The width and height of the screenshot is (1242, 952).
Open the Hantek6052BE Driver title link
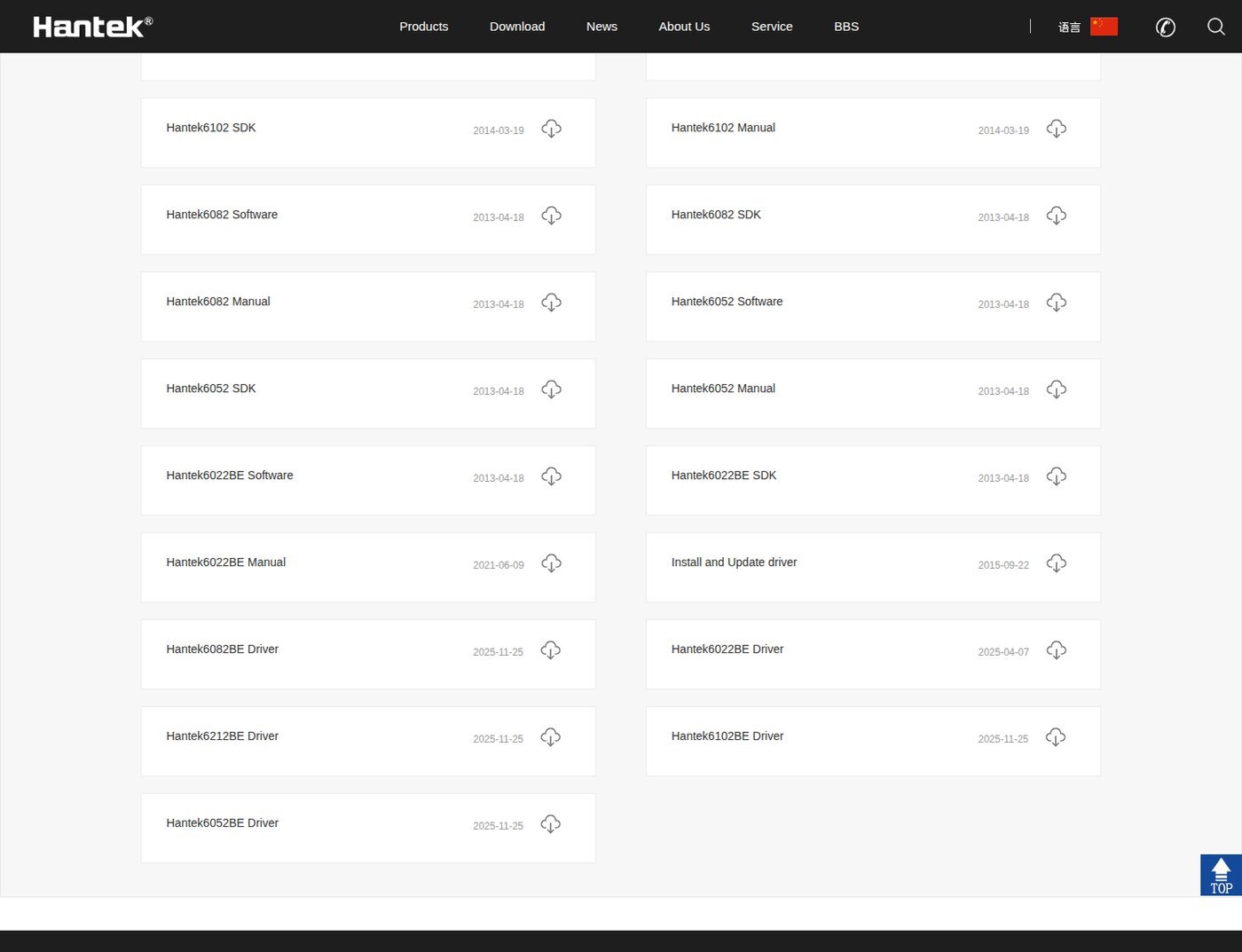223,823
